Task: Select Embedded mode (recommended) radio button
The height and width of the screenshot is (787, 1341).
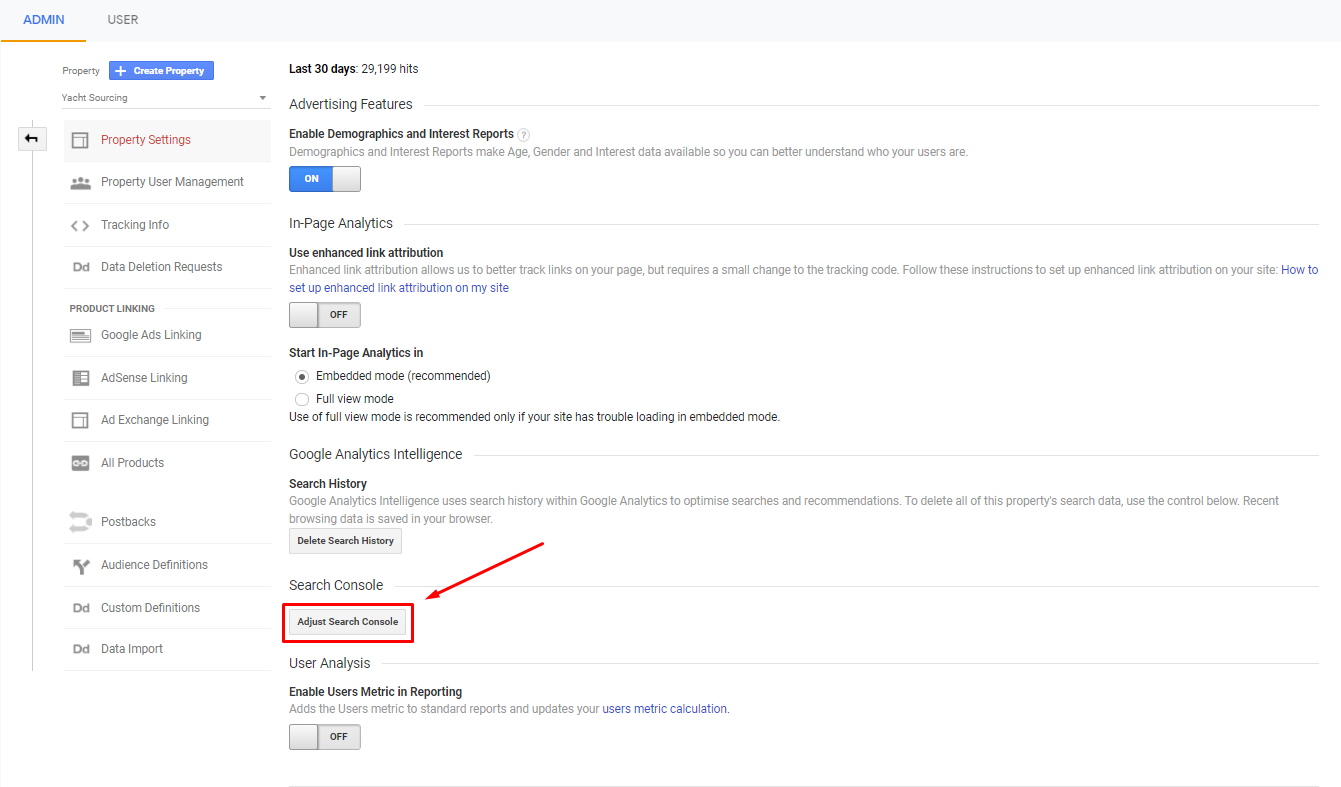Action: (x=302, y=377)
